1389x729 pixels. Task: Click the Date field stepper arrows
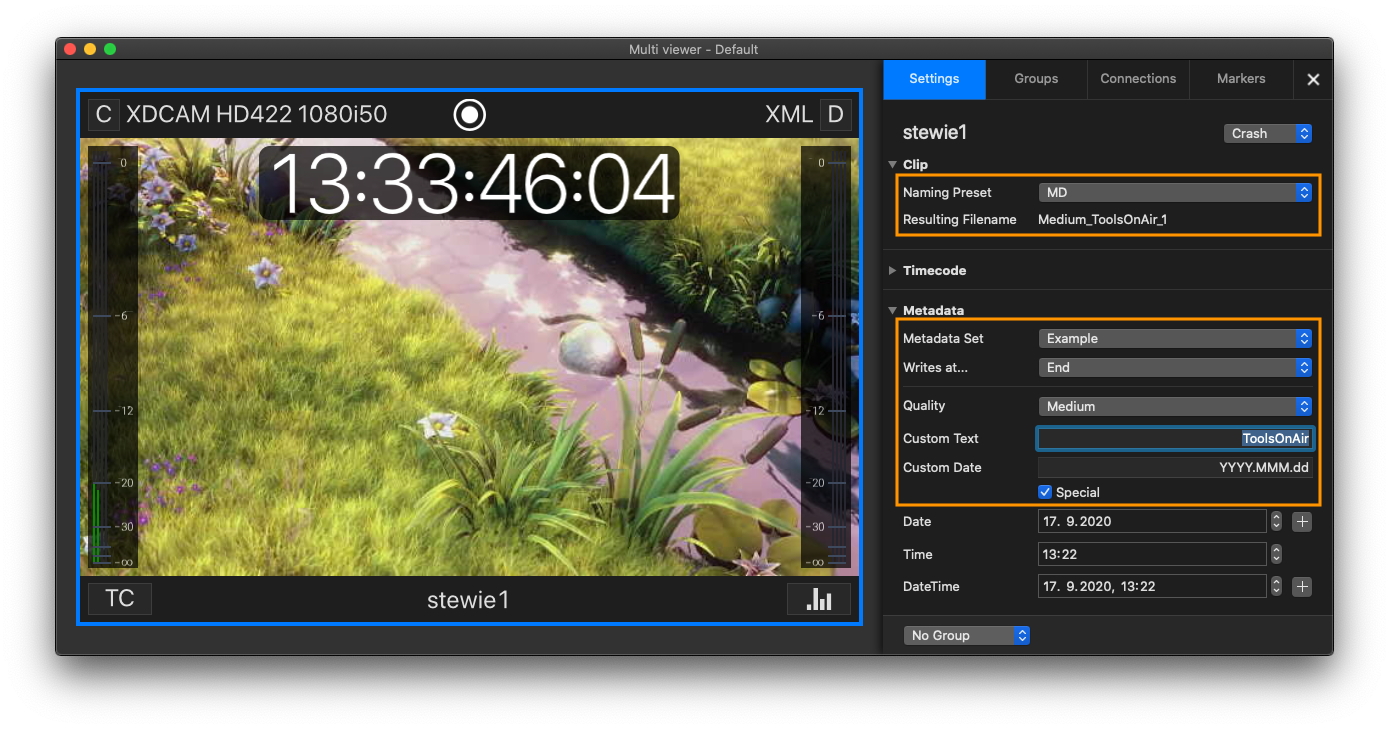tap(1276, 521)
